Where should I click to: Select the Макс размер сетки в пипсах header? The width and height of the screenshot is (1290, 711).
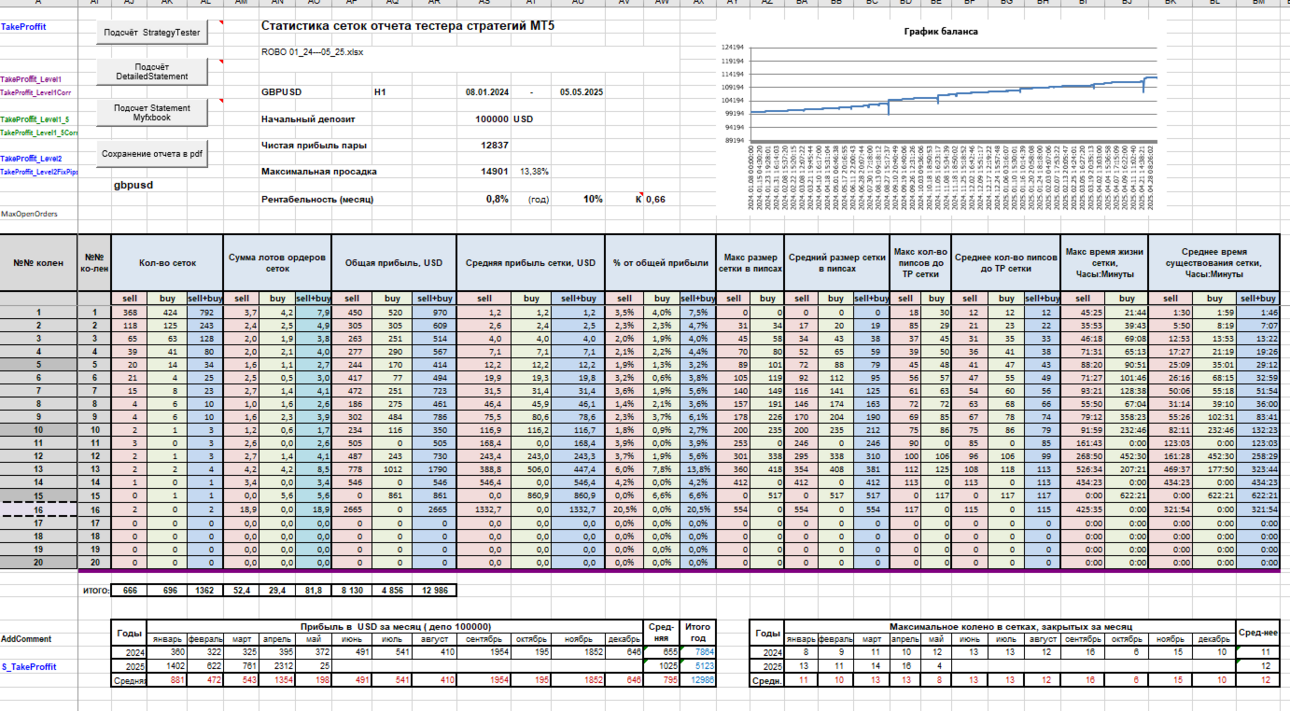pos(751,263)
